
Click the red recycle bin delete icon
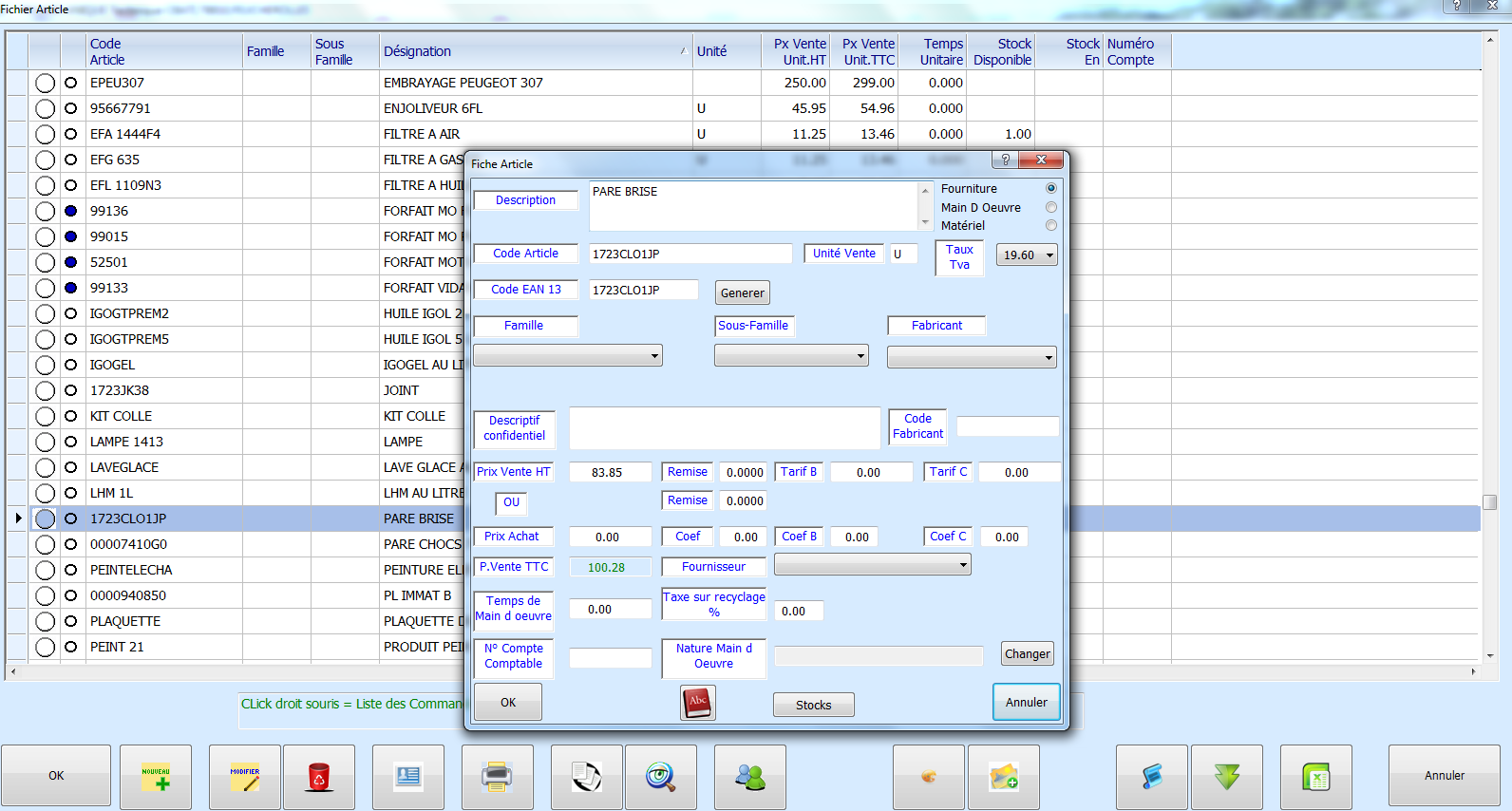point(319,777)
